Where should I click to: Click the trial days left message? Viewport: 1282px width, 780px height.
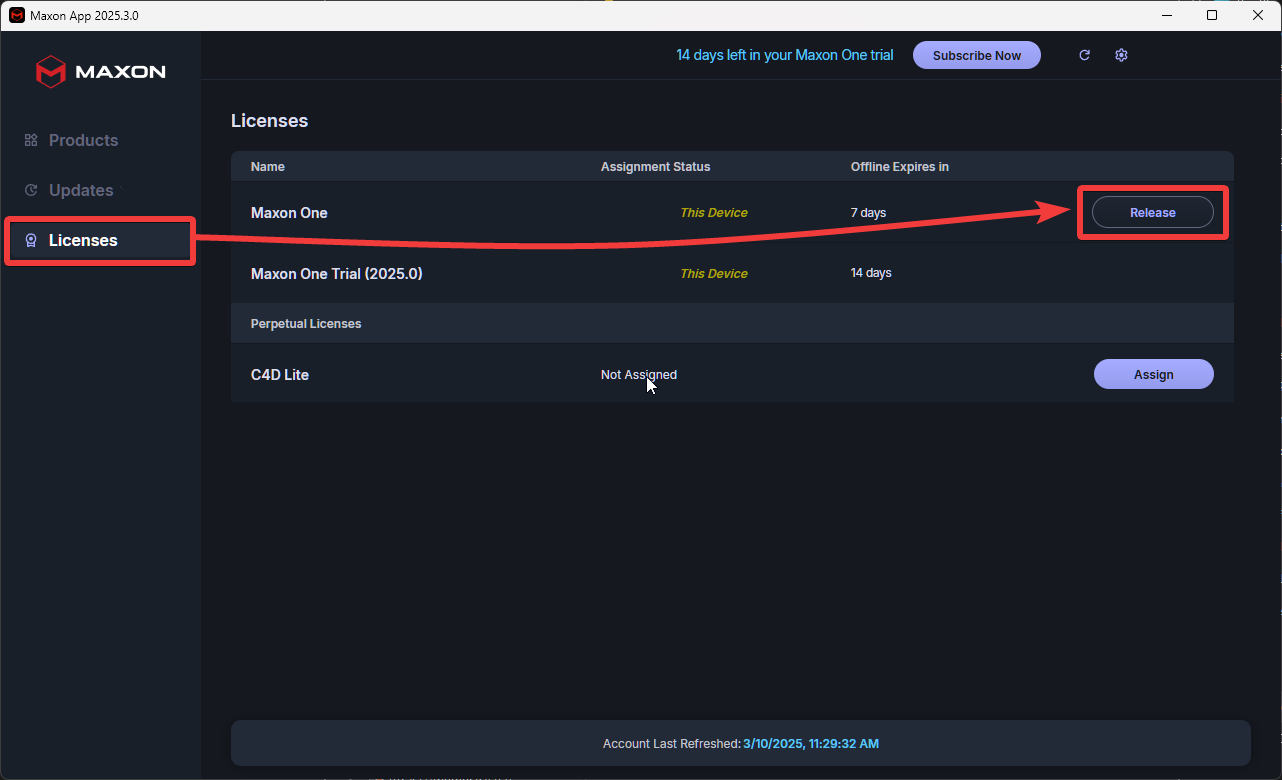point(785,55)
